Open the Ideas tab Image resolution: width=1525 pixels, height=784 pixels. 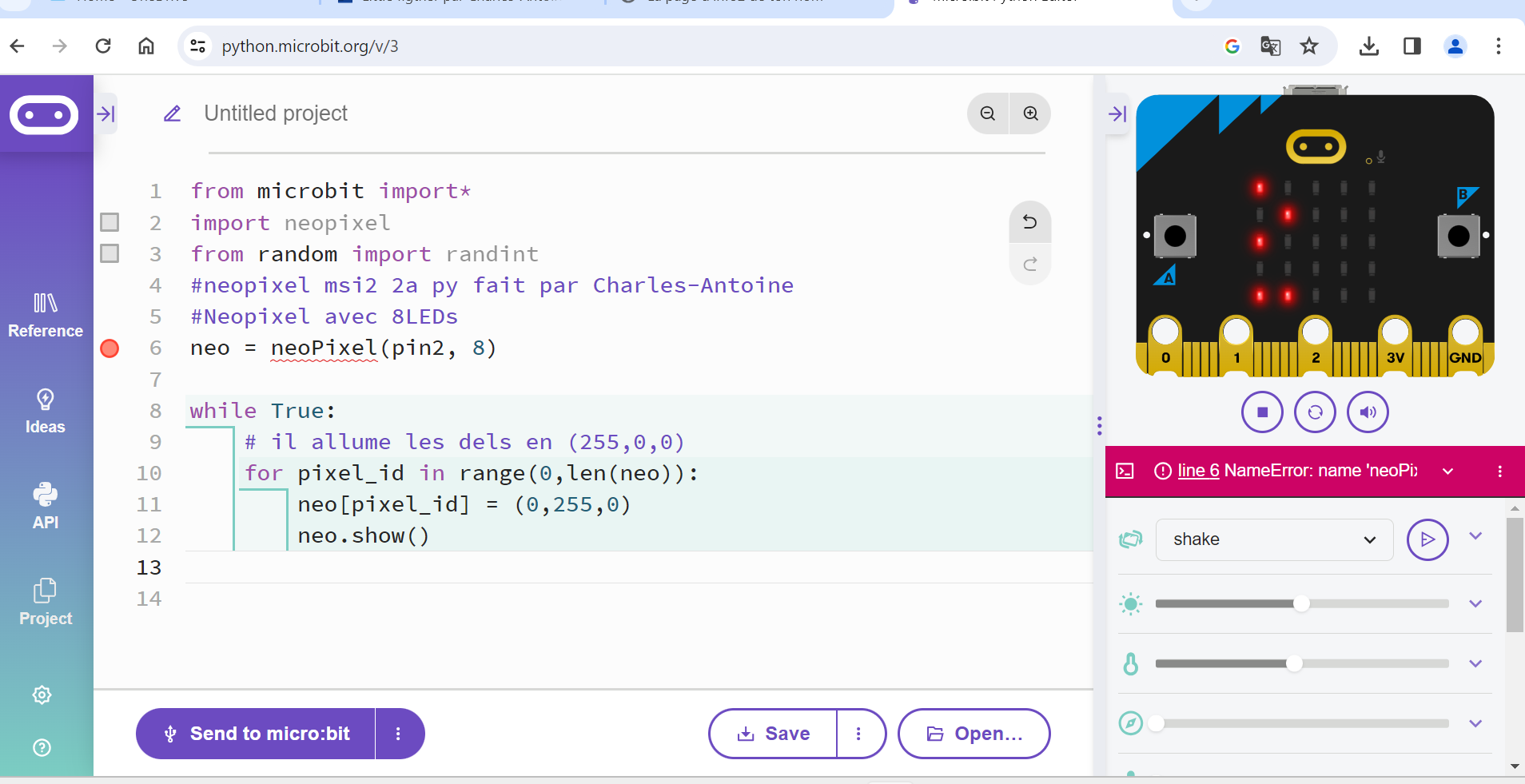pyautogui.click(x=46, y=412)
